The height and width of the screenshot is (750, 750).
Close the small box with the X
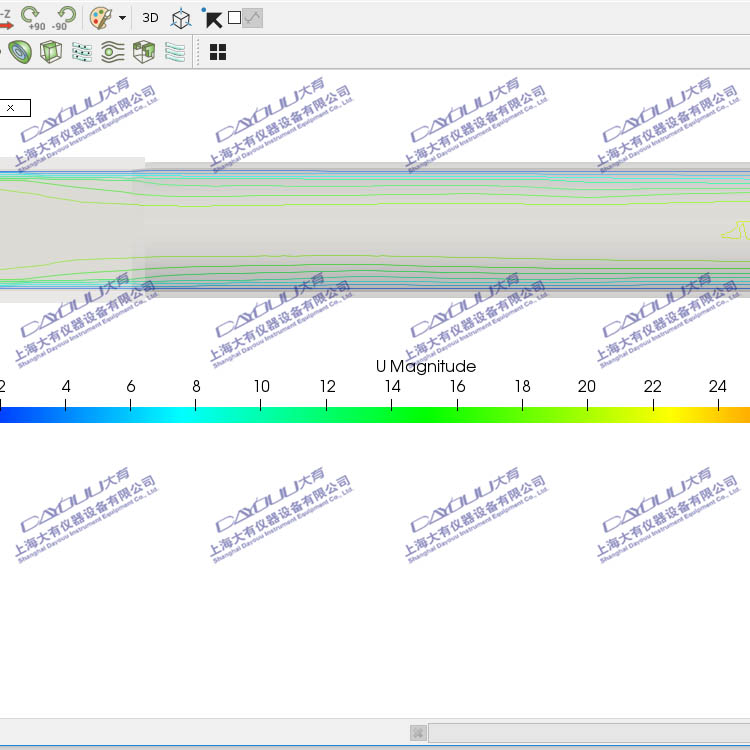(11, 108)
